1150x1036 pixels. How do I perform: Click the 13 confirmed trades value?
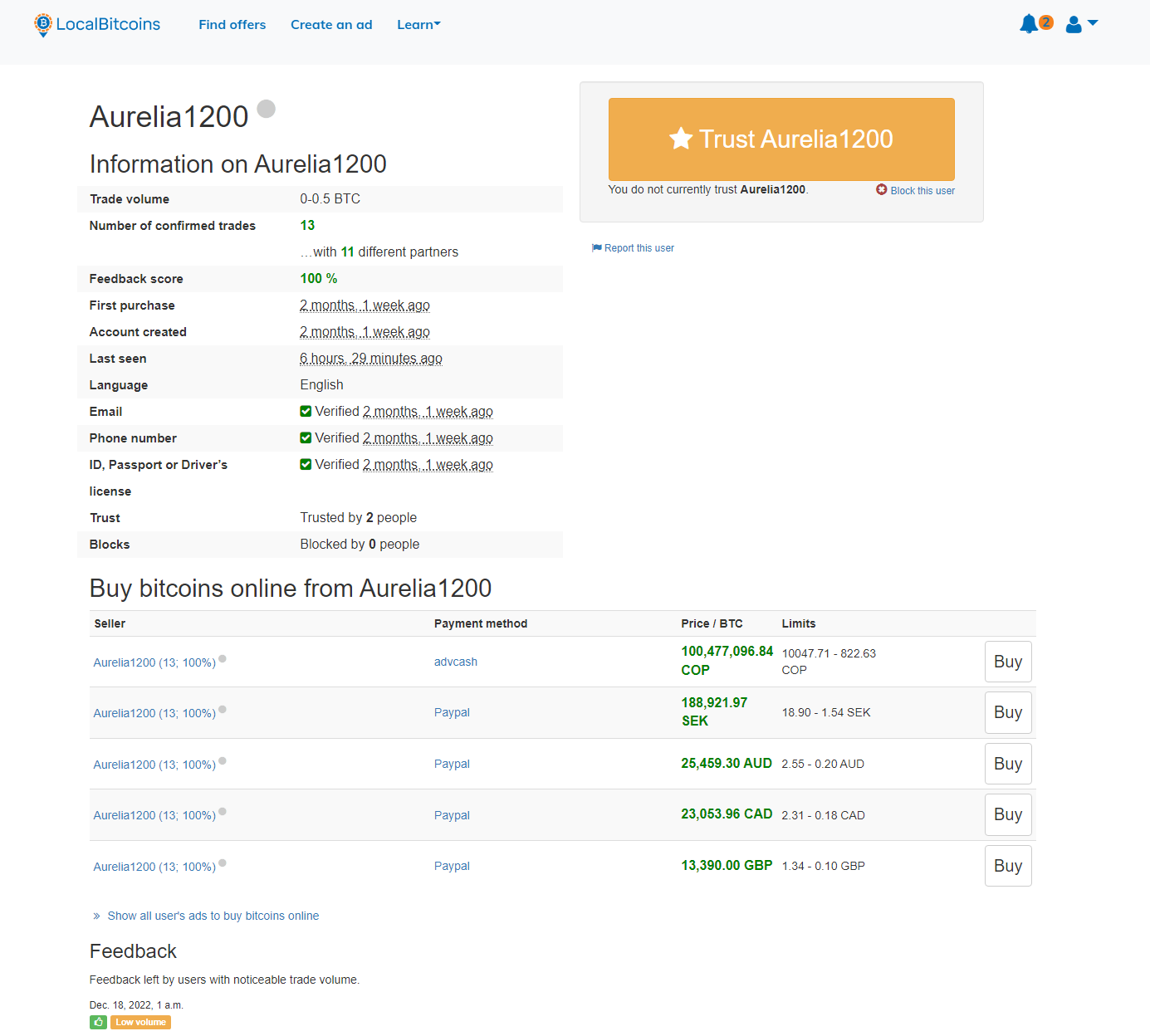point(307,226)
